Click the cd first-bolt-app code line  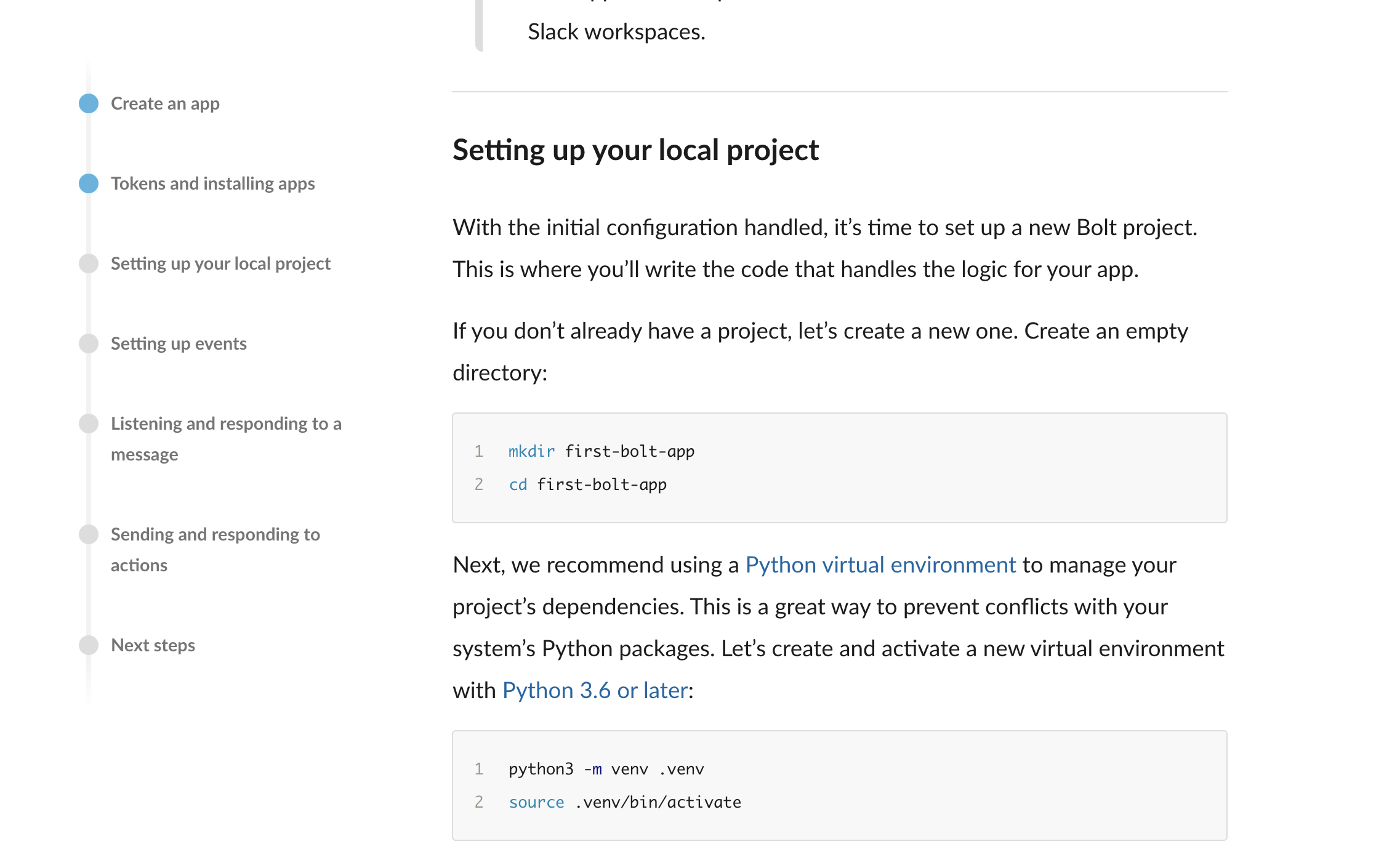tap(587, 484)
